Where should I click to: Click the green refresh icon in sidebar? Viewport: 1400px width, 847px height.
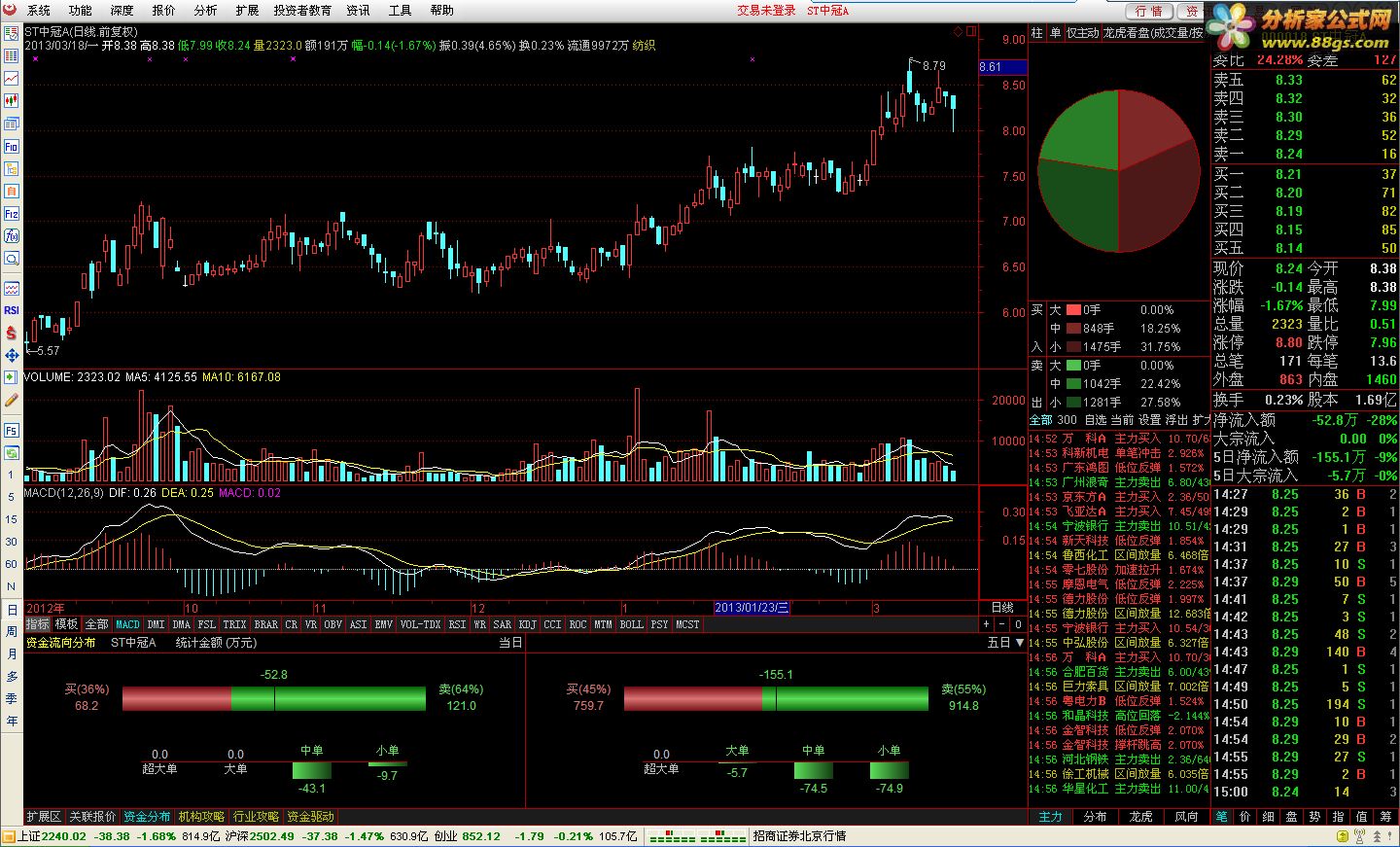click(12, 452)
